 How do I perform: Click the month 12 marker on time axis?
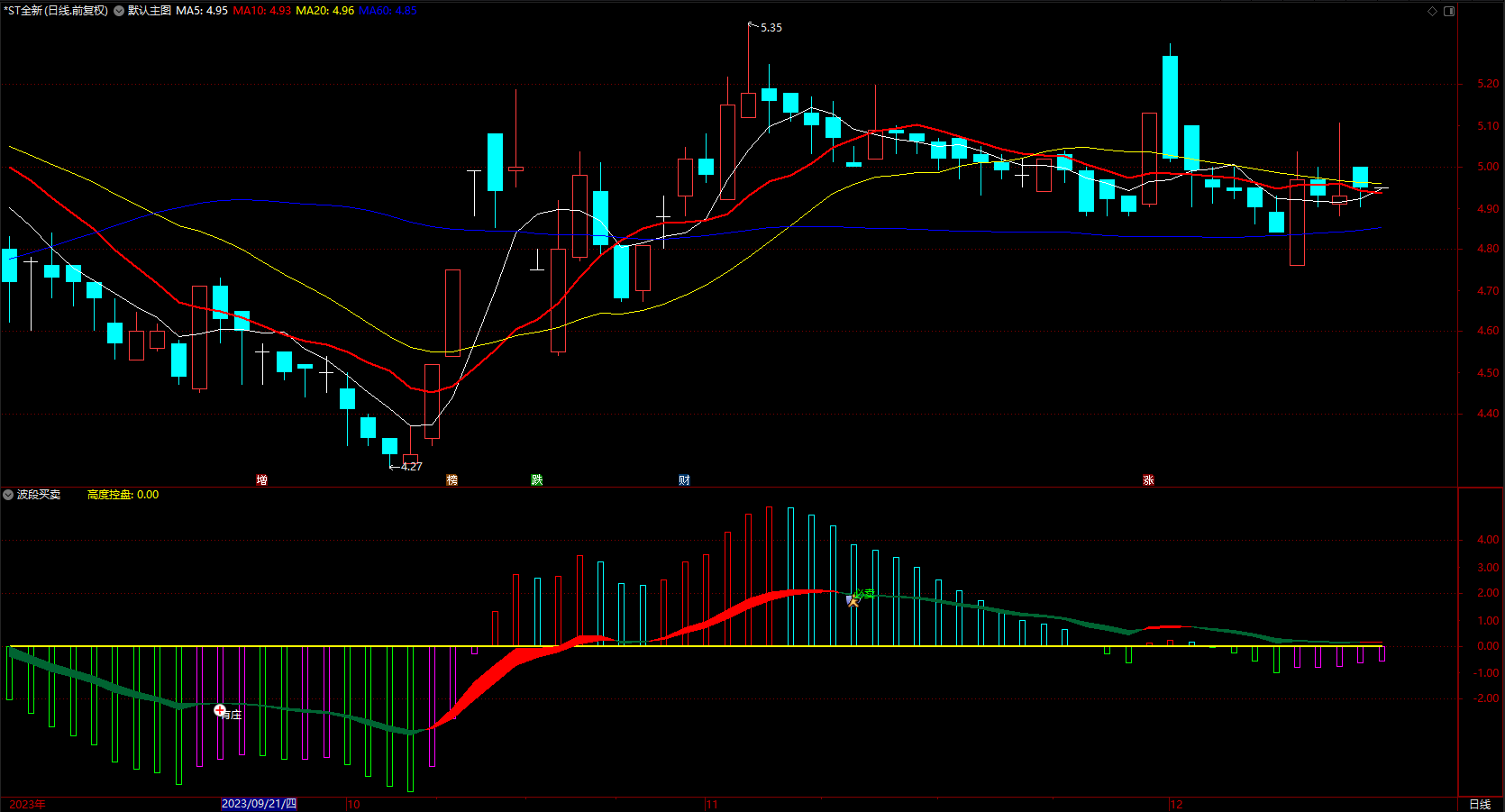pos(1176,805)
